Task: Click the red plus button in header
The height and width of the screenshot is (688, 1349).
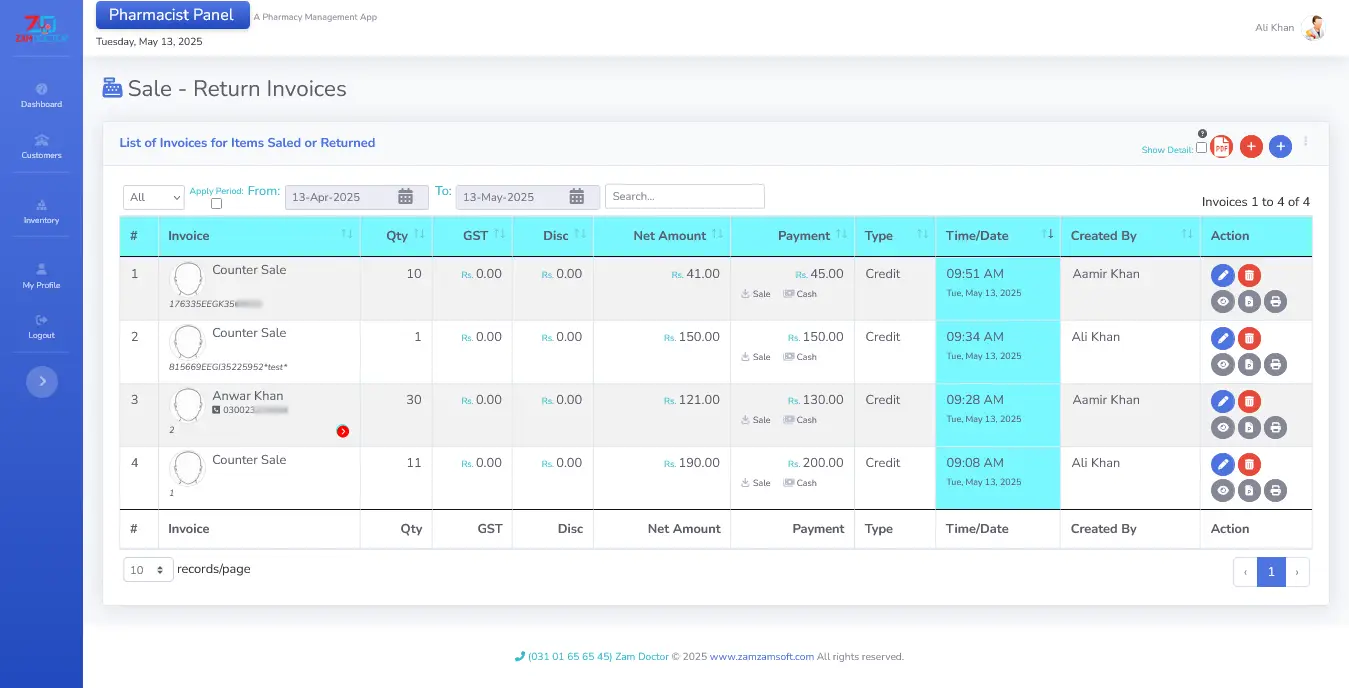Action: (1251, 147)
